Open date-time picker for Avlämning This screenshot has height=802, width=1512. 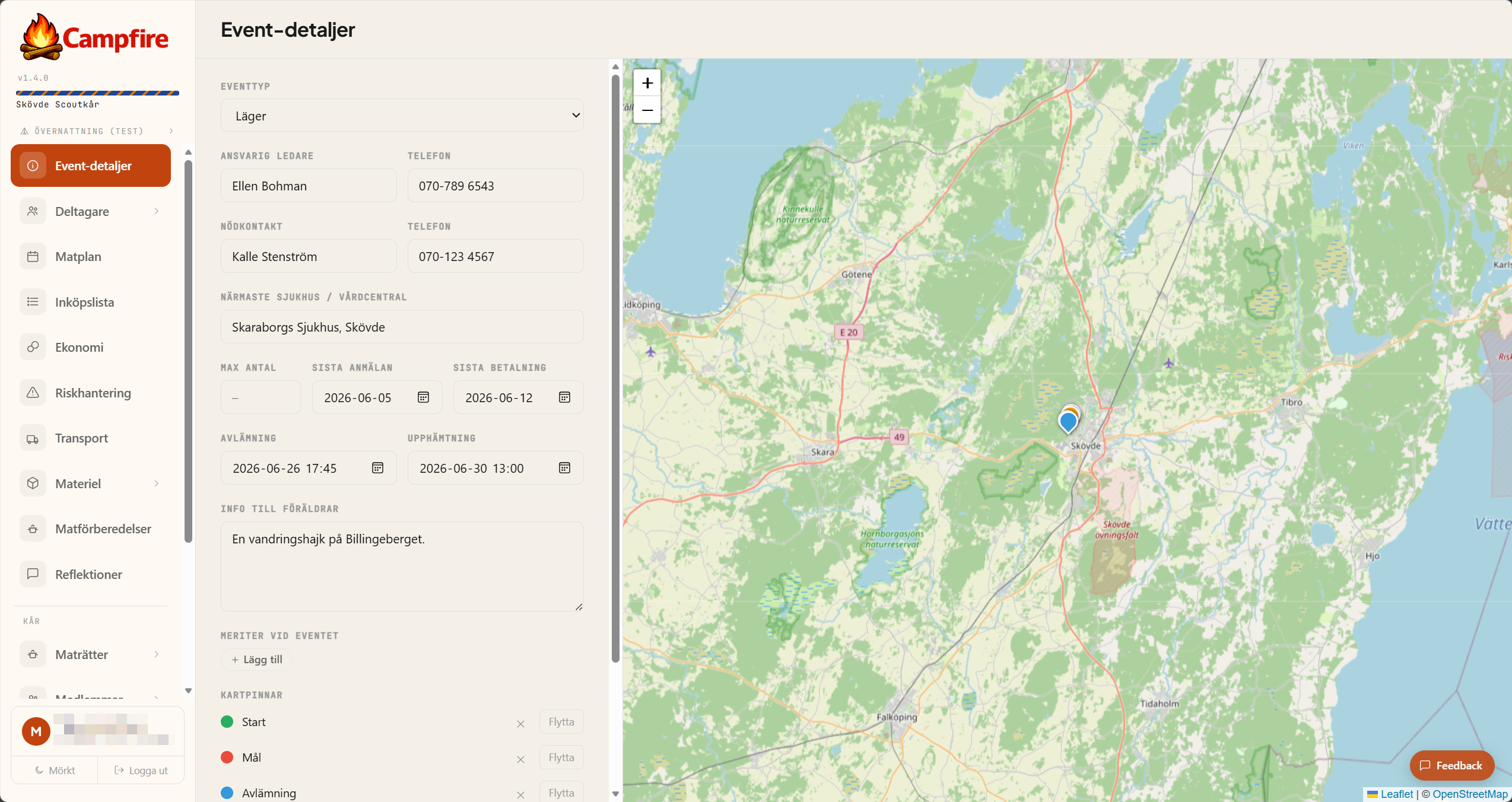[x=377, y=468]
